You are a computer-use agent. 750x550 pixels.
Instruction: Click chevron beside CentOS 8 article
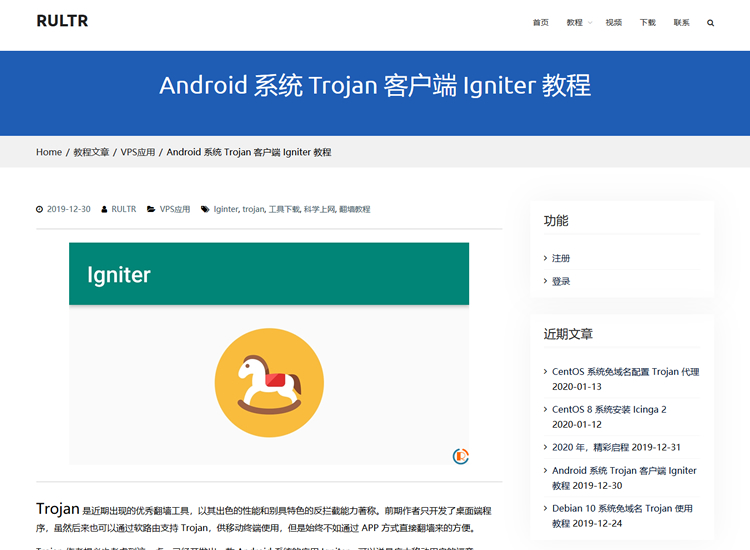[x=545, y=409]
